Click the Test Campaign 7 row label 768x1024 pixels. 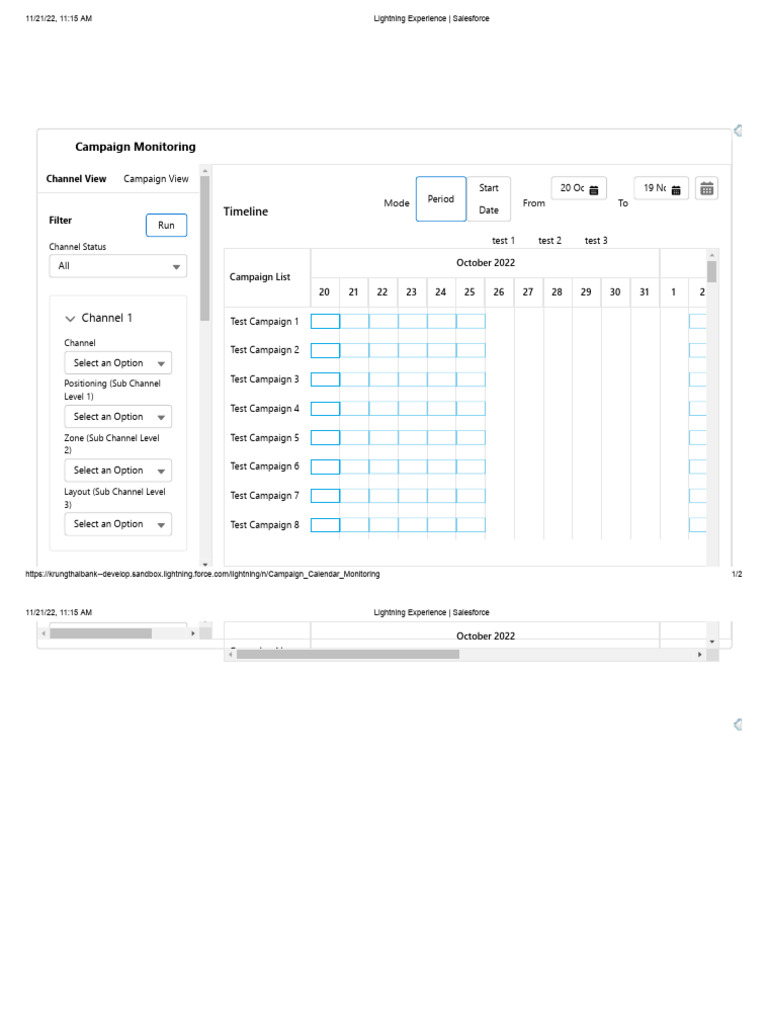(264, 496)
